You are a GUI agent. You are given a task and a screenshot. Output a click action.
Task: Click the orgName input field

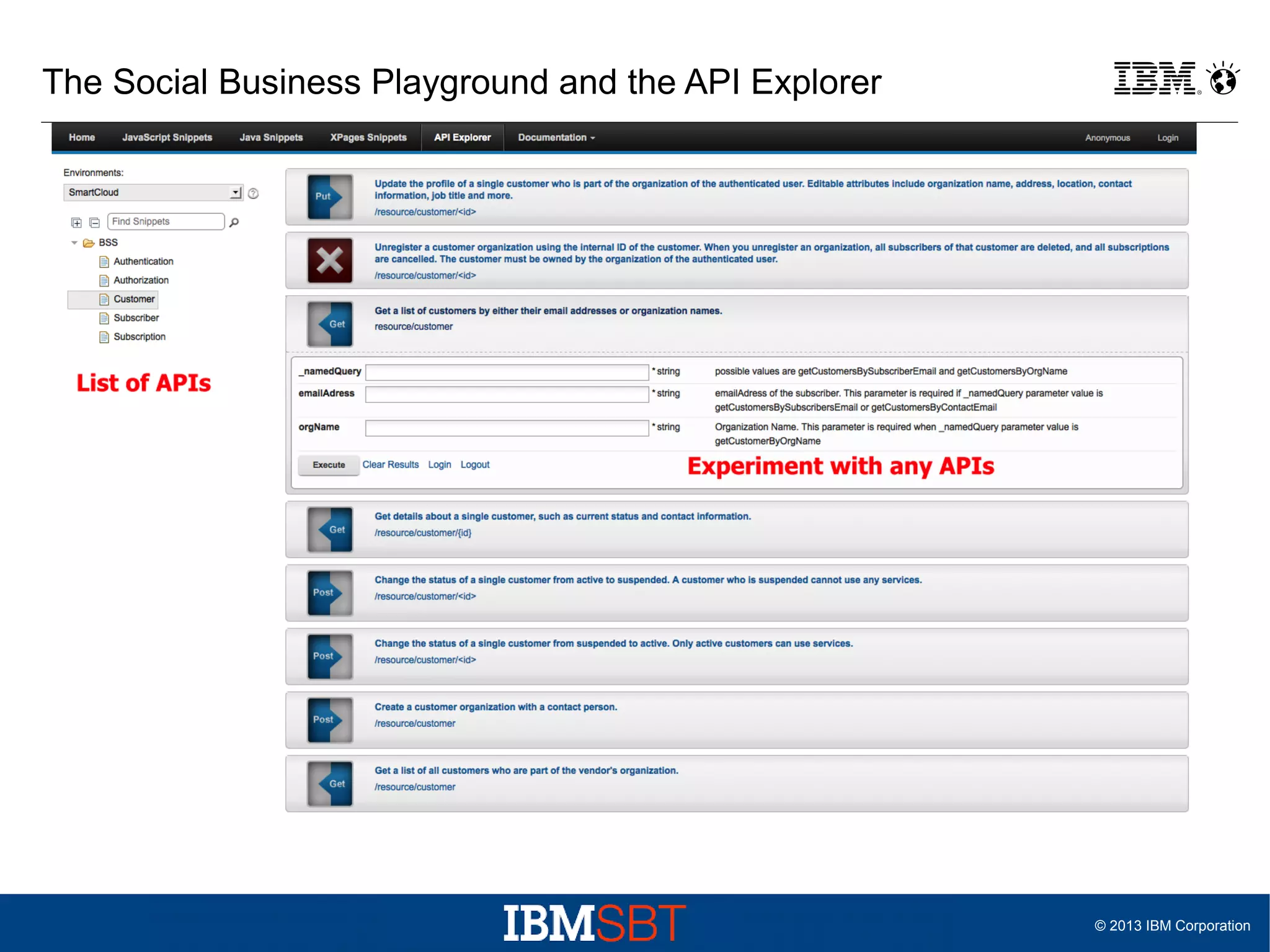507,428
